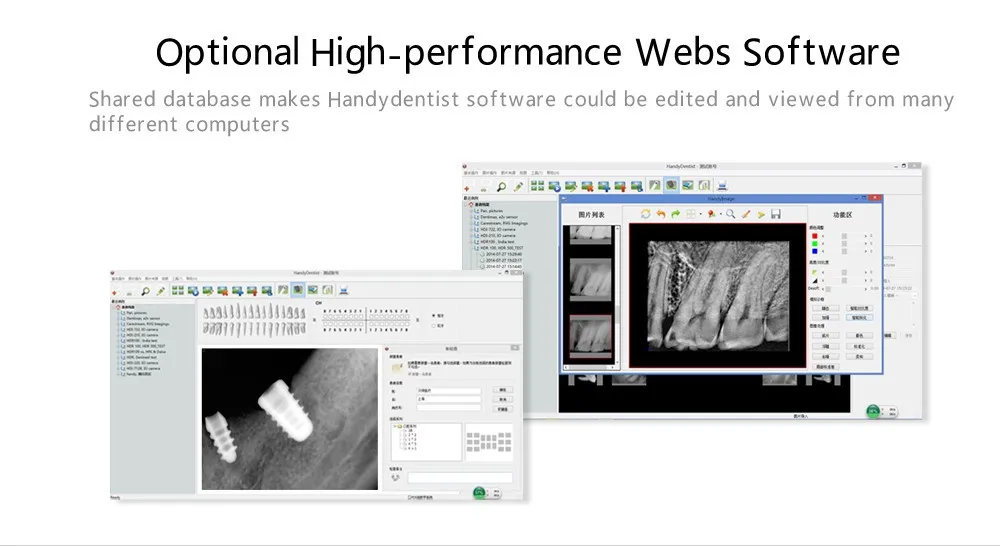Select the first radio button beside tooth chart

(x=434, y=316)
